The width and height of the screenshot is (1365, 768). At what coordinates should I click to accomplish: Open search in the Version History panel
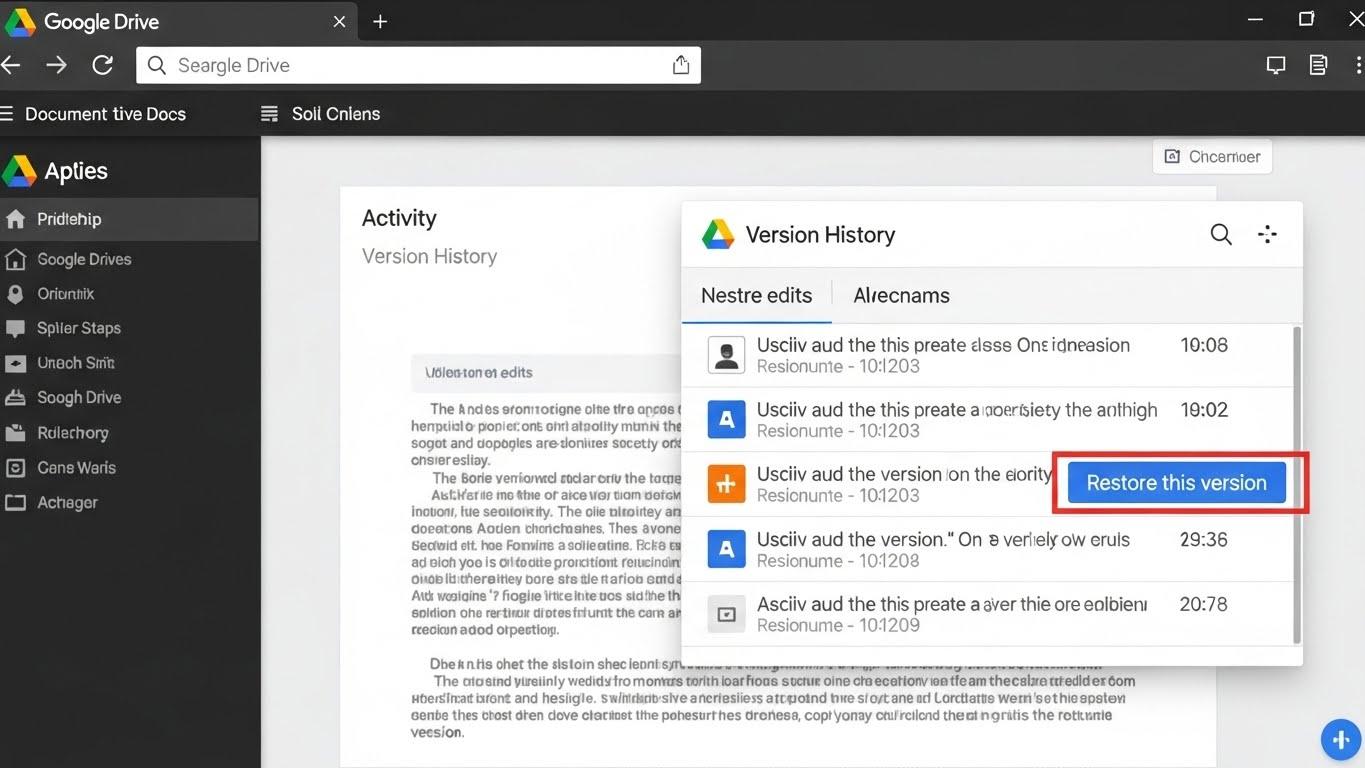click(x=1220, y=234)
